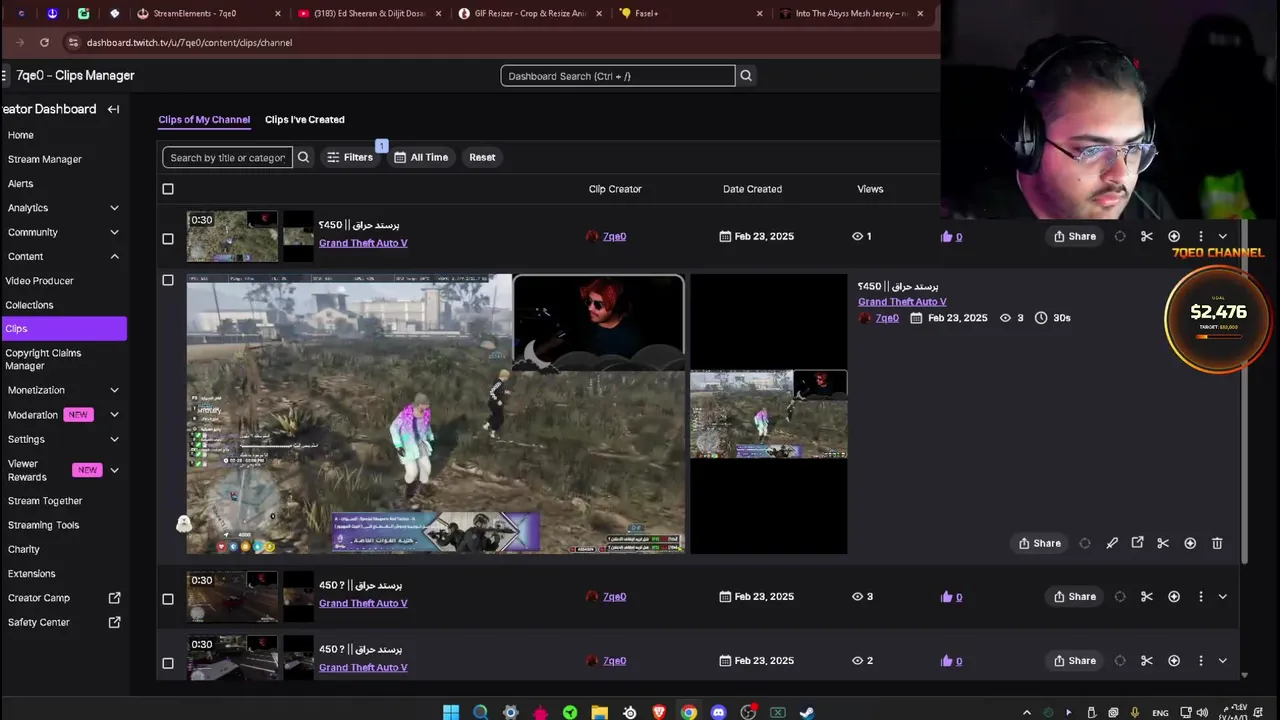Click plus-circle icon in expanded clip panel
The width and height of the screenshot is (1280, 720).
[x=1190, y=543]
